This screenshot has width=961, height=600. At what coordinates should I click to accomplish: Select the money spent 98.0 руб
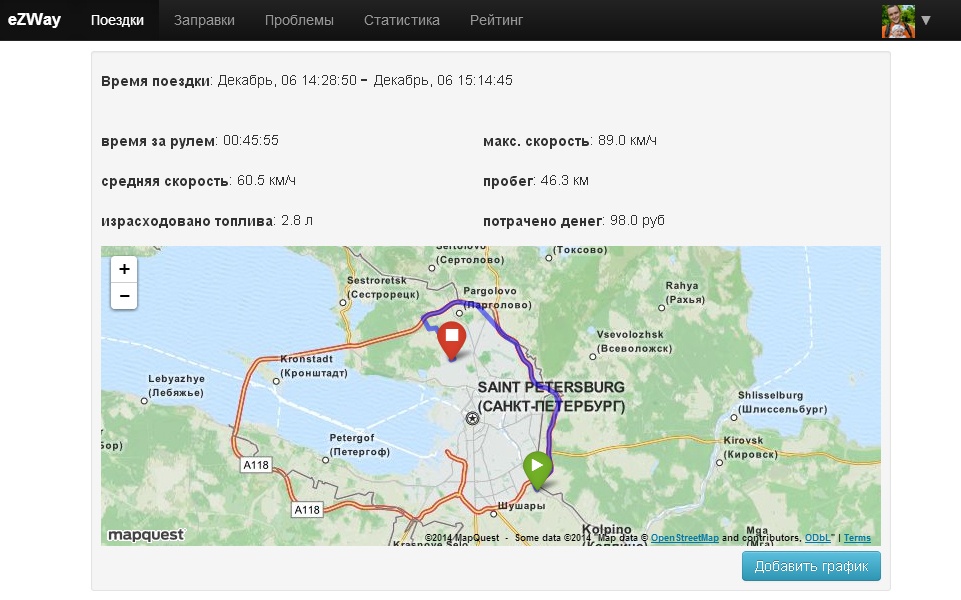click(x=637, y=220)
